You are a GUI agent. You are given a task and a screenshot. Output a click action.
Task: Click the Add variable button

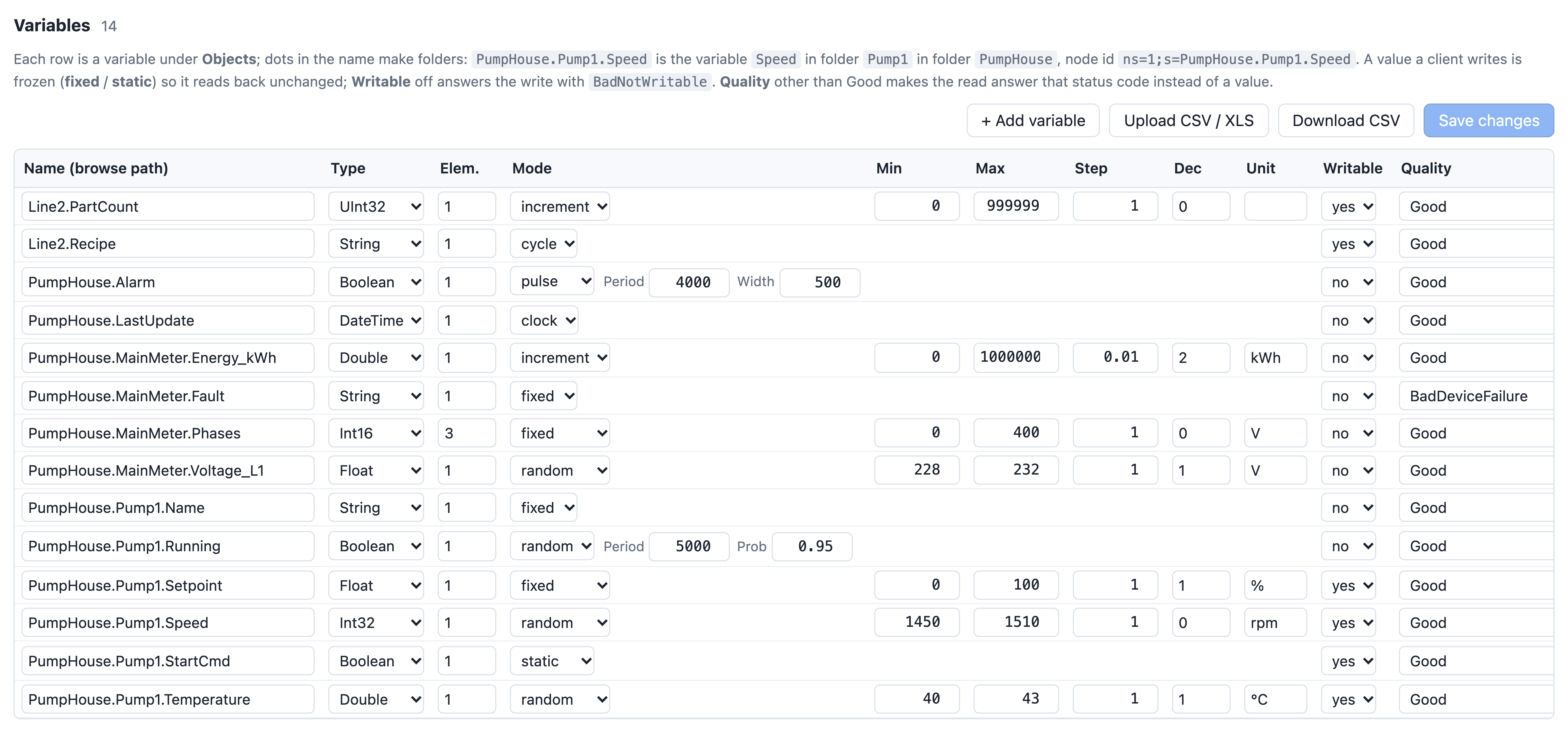pyautogui.click(x=1033, y=120)
